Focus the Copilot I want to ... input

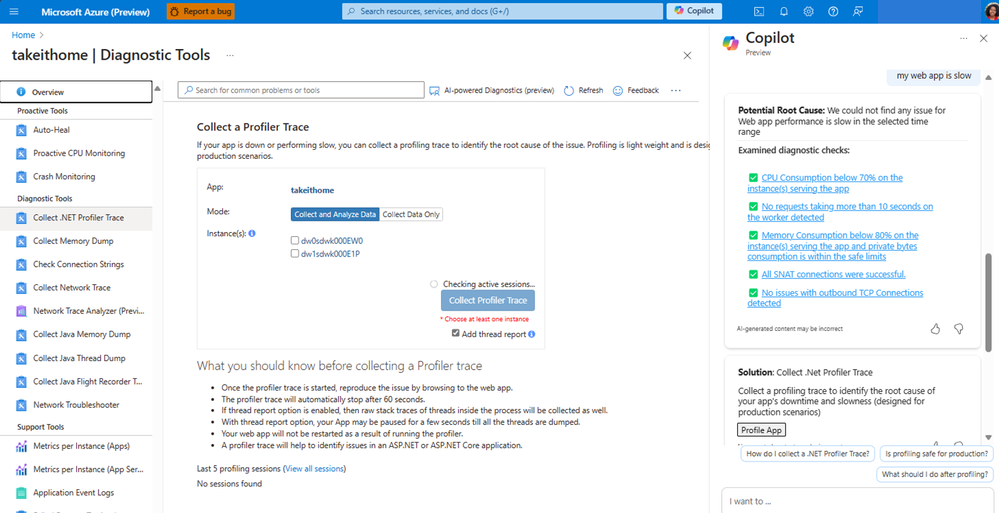[x=858, y=501]
